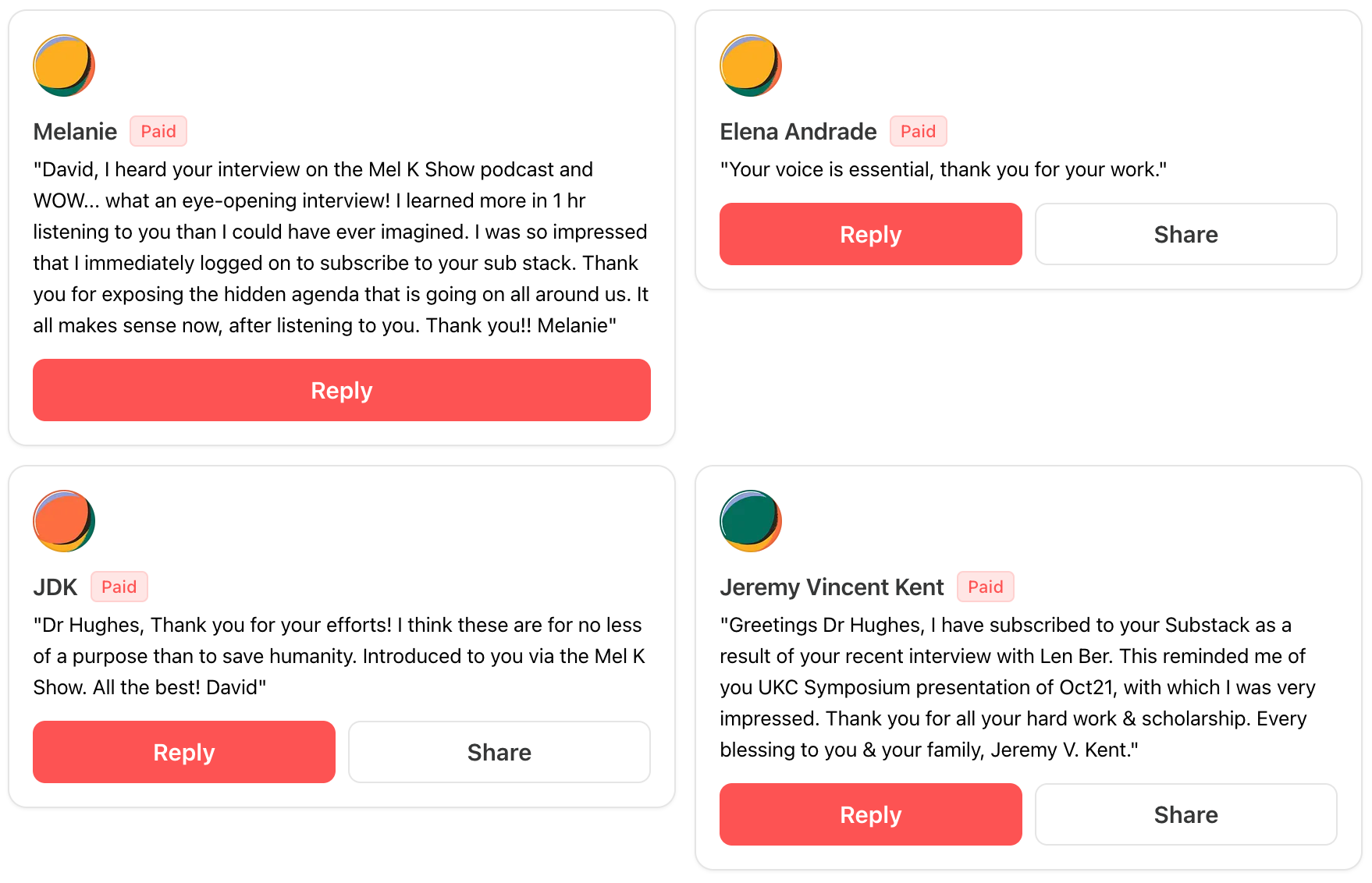Reply to Melanie's testimonial
The image size is (1372, 883).
[341, 390]
